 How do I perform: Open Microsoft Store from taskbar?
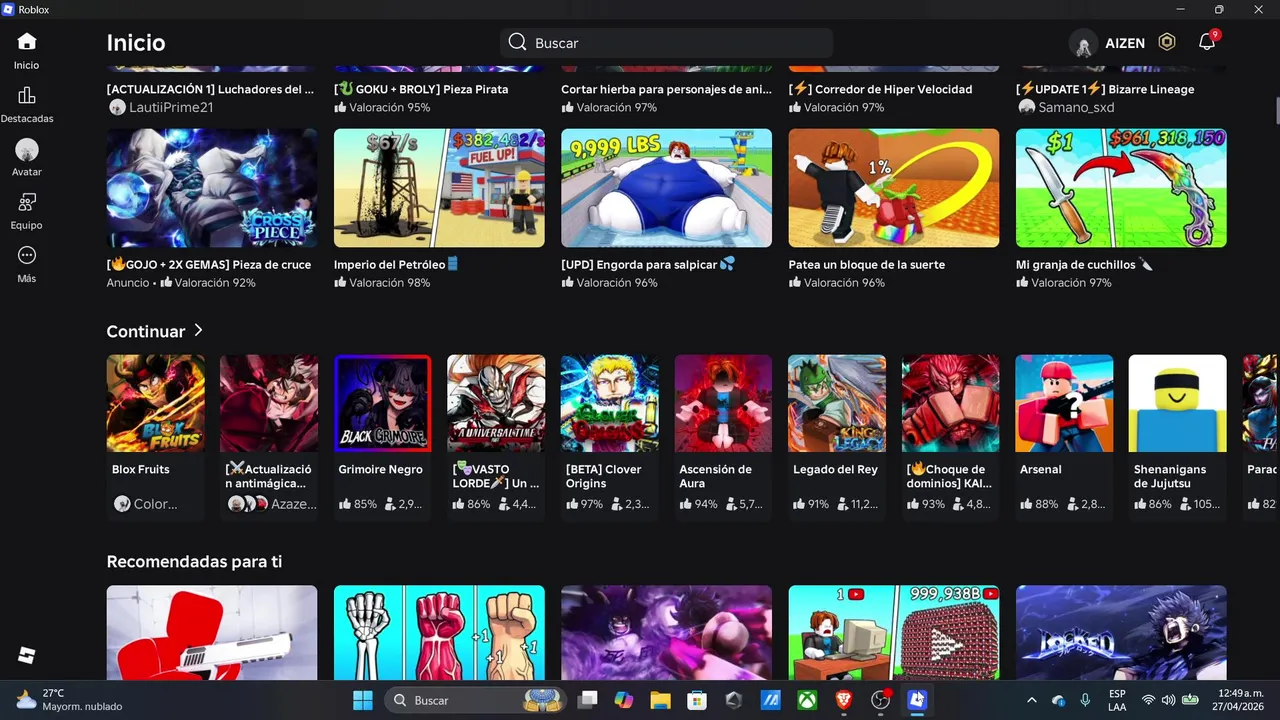(x=697, y=700)
